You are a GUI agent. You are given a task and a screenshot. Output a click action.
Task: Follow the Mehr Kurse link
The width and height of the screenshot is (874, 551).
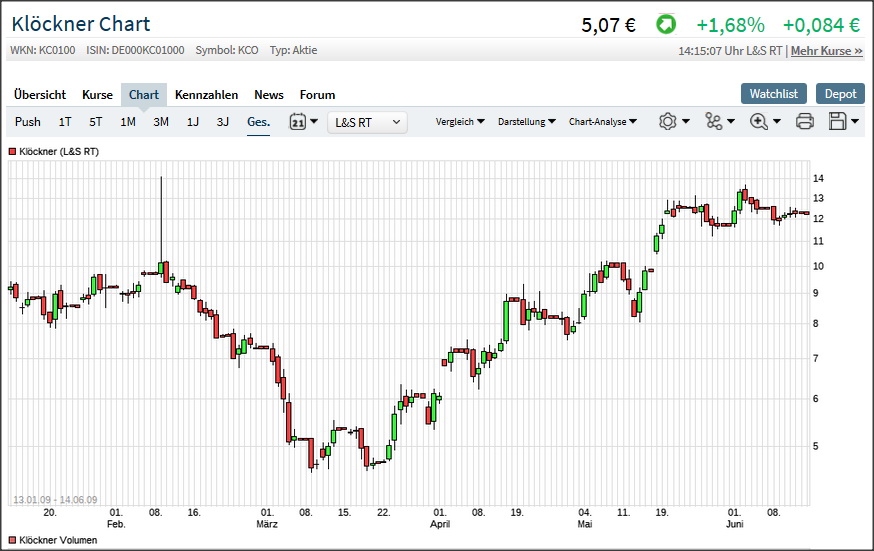tap(827, 51)
